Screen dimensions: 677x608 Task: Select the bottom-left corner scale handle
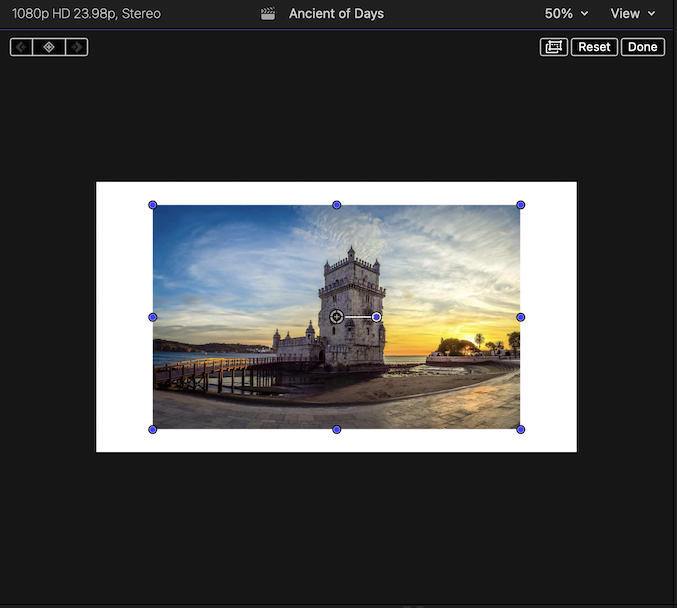pos(152,430)
